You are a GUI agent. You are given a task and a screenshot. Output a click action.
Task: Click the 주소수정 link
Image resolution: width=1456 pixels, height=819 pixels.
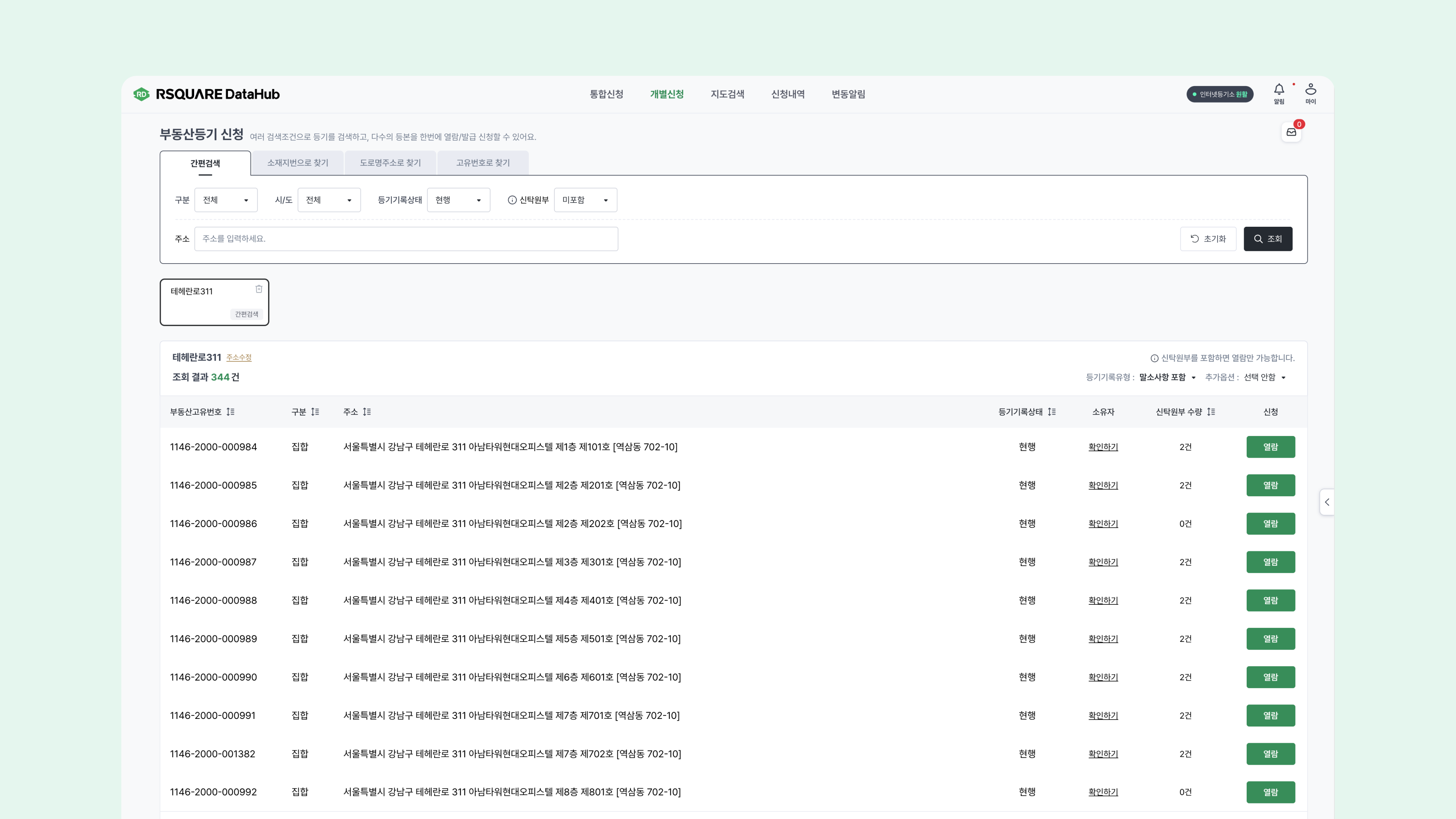(238, 358)
